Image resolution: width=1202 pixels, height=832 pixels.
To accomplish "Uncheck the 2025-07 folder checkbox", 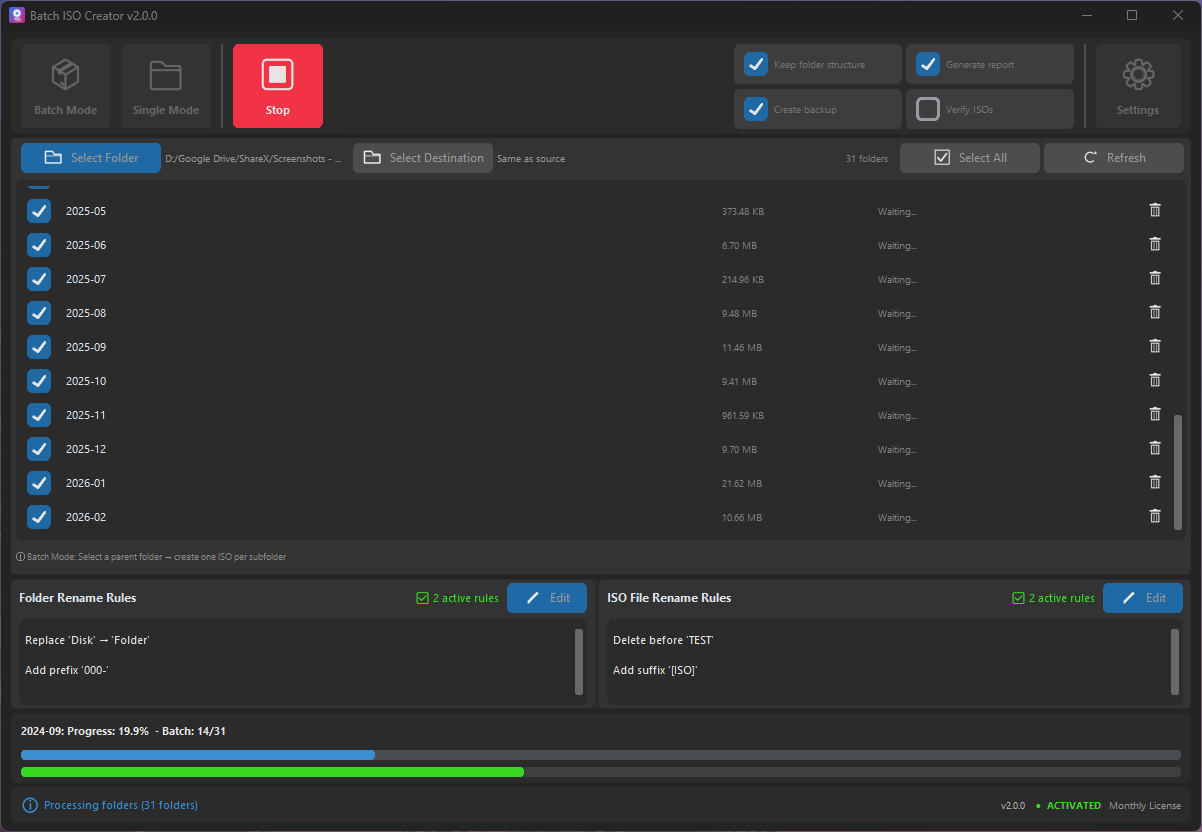I will pyautogui.click(x=38, y=279).
